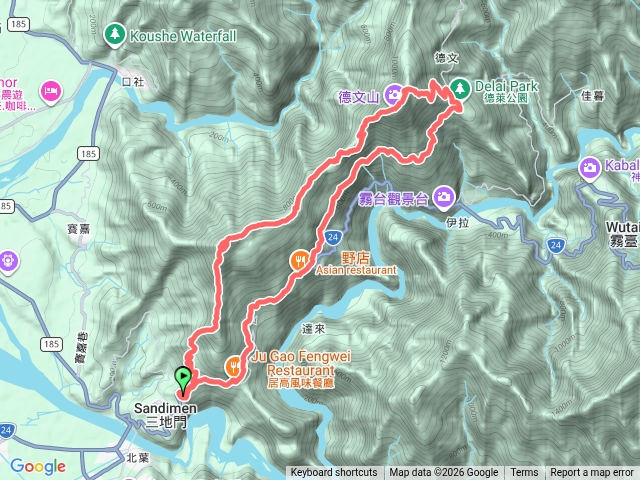Screen dimensions: 640x480
Task: Select the 野店 Asian restaurant marker
Action: pyautogui.click(x=300, y=261)
